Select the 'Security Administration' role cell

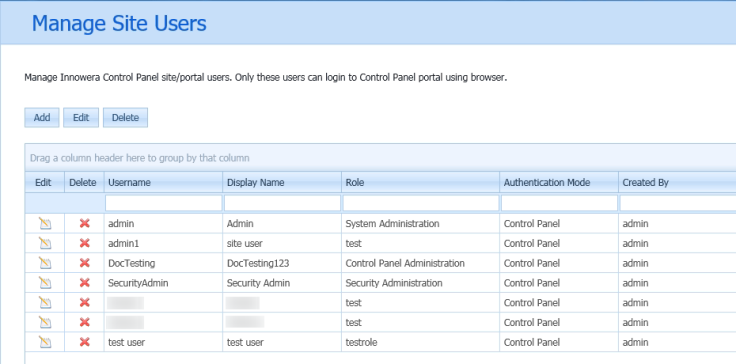pos(421,283)
